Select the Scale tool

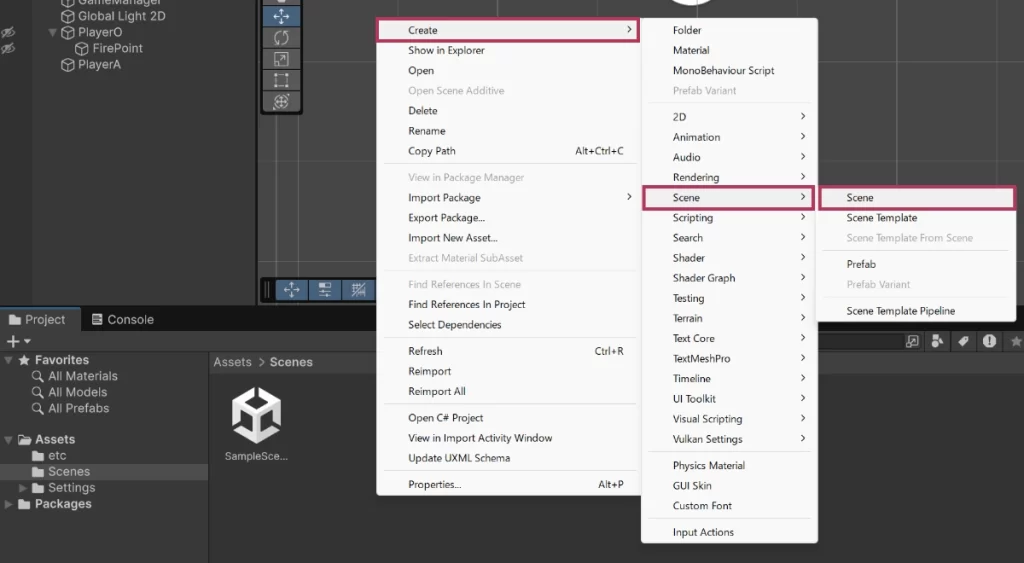(x=281, y=59)
